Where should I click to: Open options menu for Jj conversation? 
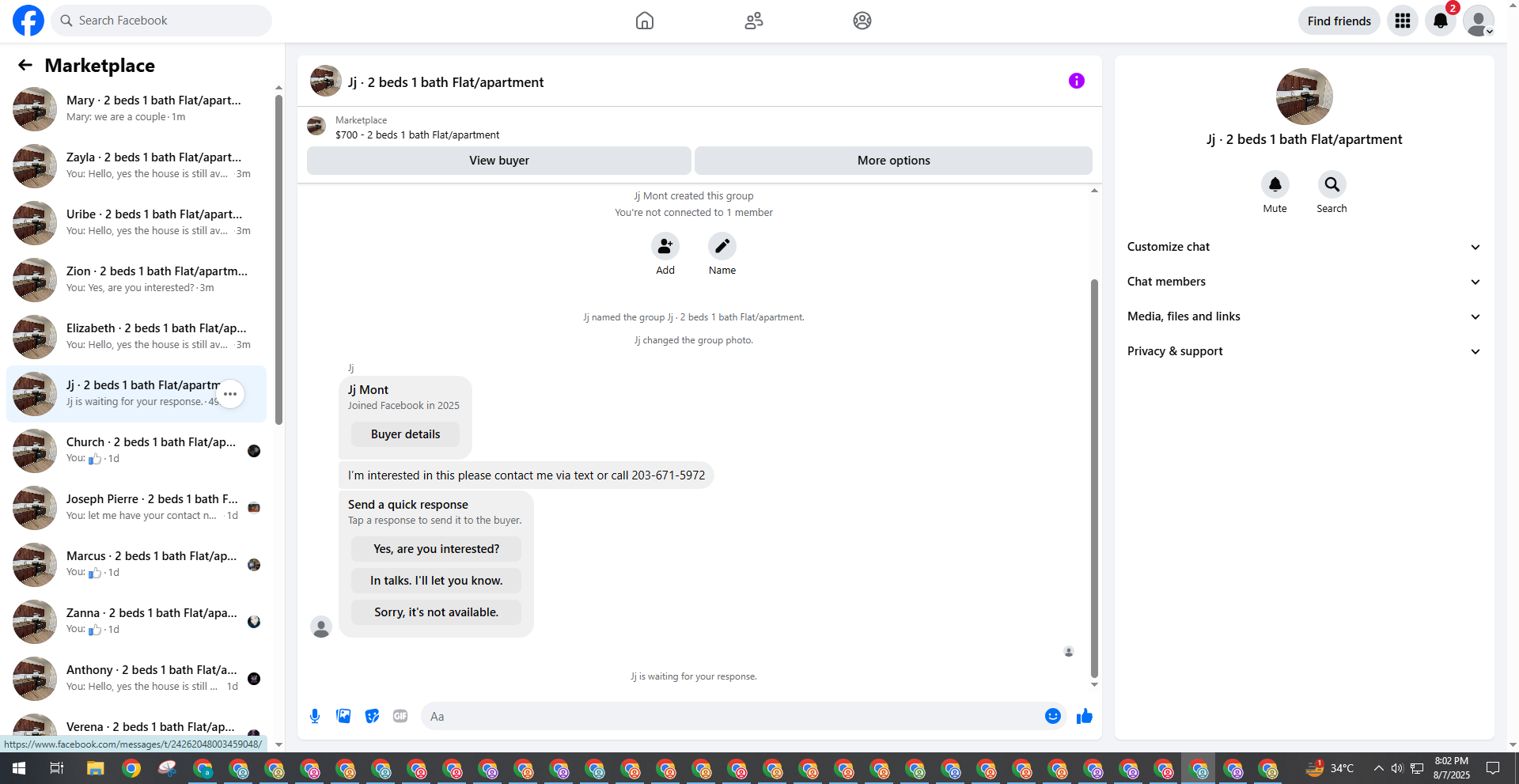pos(230,394)
